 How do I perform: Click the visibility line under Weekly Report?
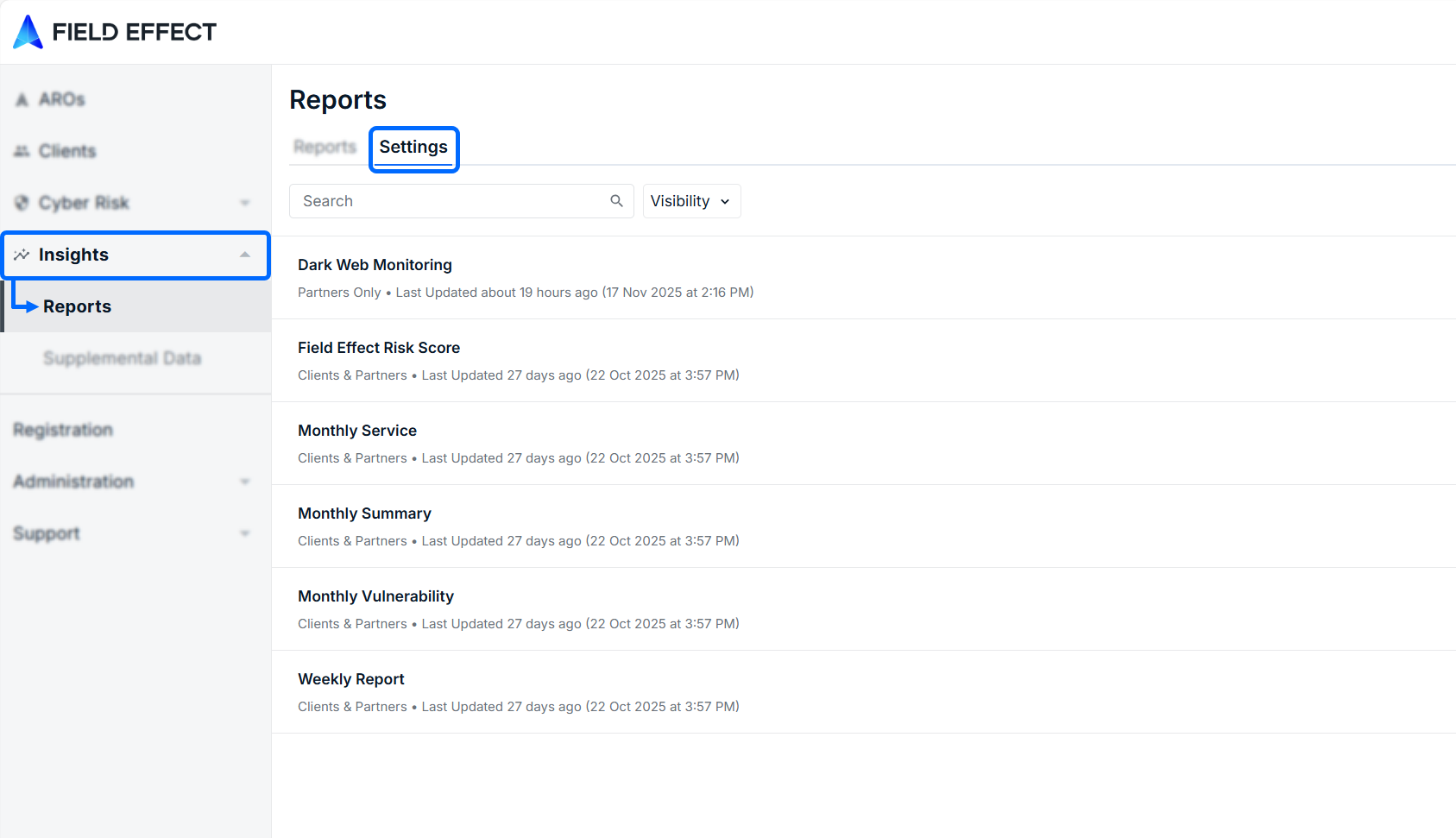pos(519,707)
